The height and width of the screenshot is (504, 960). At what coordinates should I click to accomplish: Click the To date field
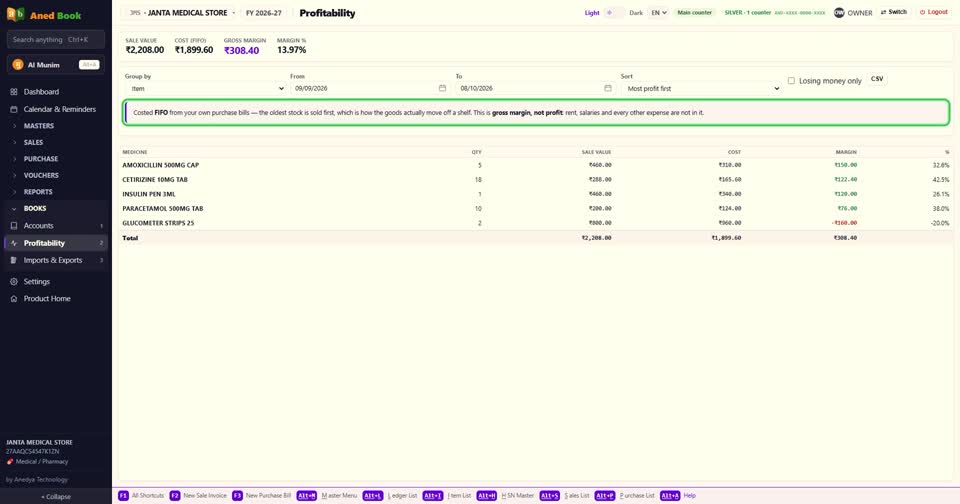pyautogui.click(x=536, y=88)
